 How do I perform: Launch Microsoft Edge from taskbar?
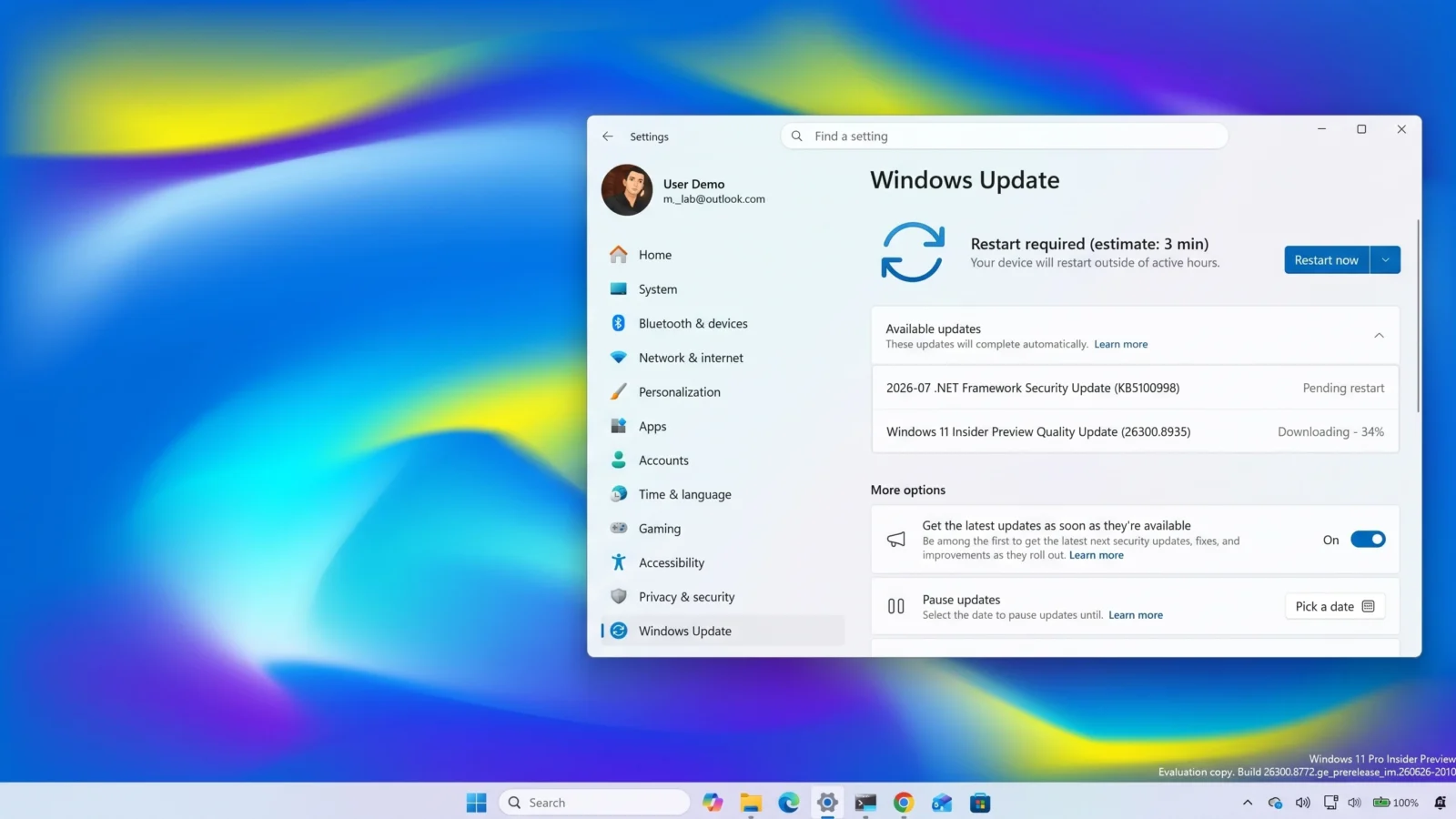(789, 803)
